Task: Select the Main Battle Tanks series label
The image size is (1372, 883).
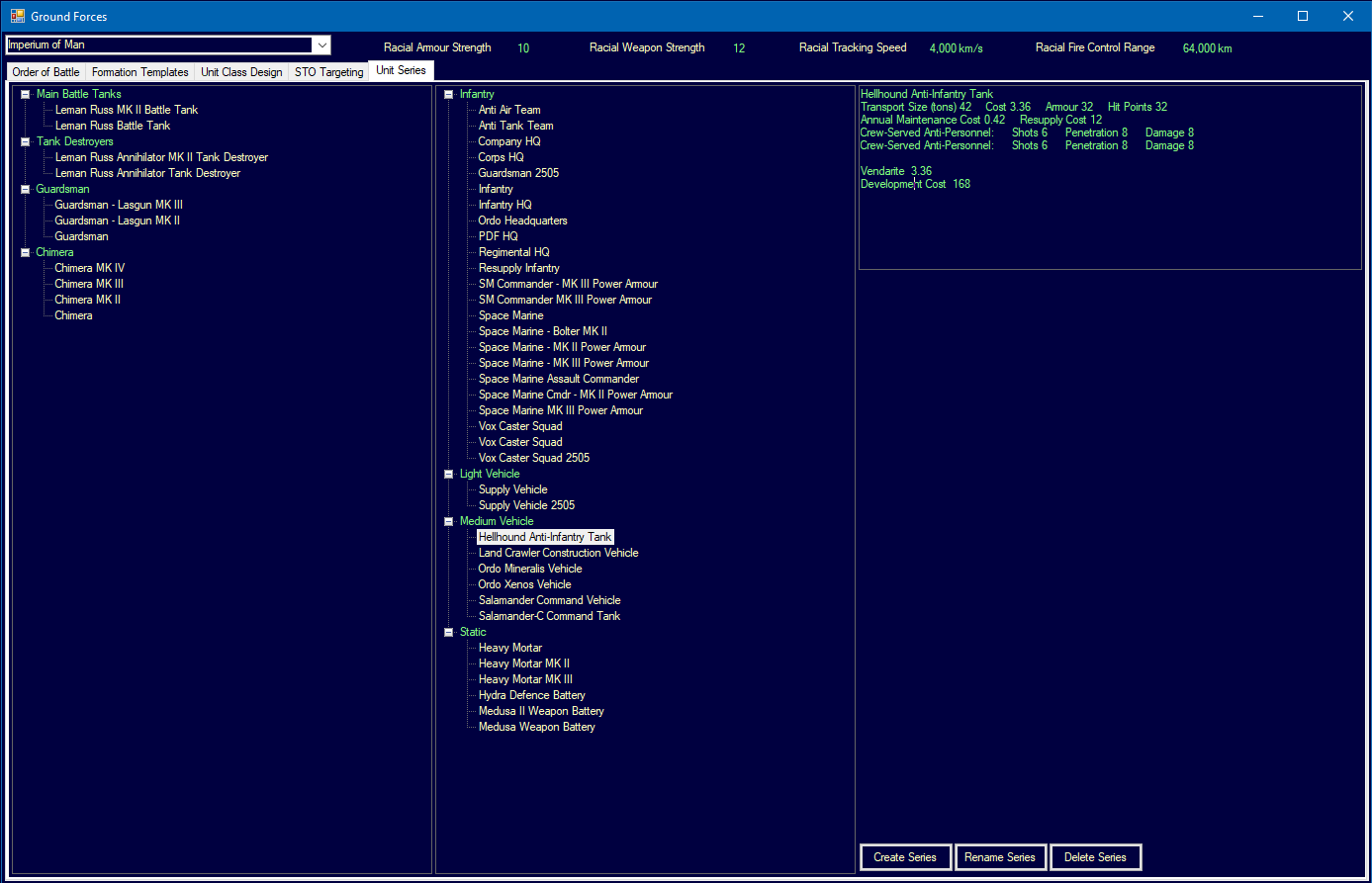Action: click(x=79, y=94)
